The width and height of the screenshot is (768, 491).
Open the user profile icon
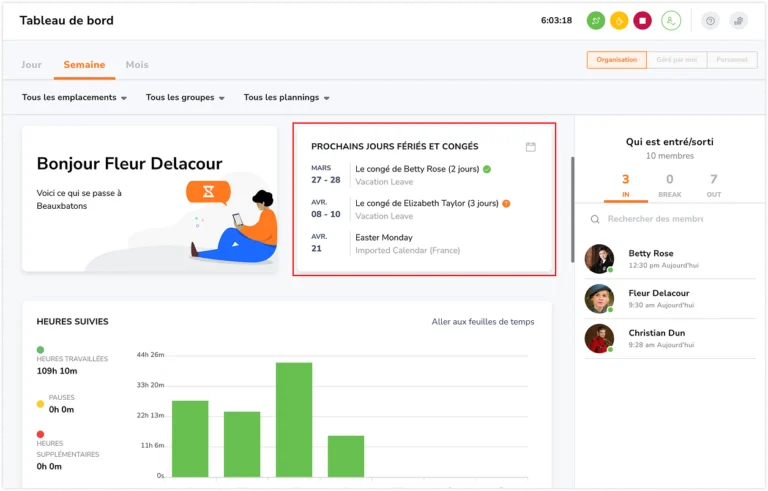pos(671,21)
